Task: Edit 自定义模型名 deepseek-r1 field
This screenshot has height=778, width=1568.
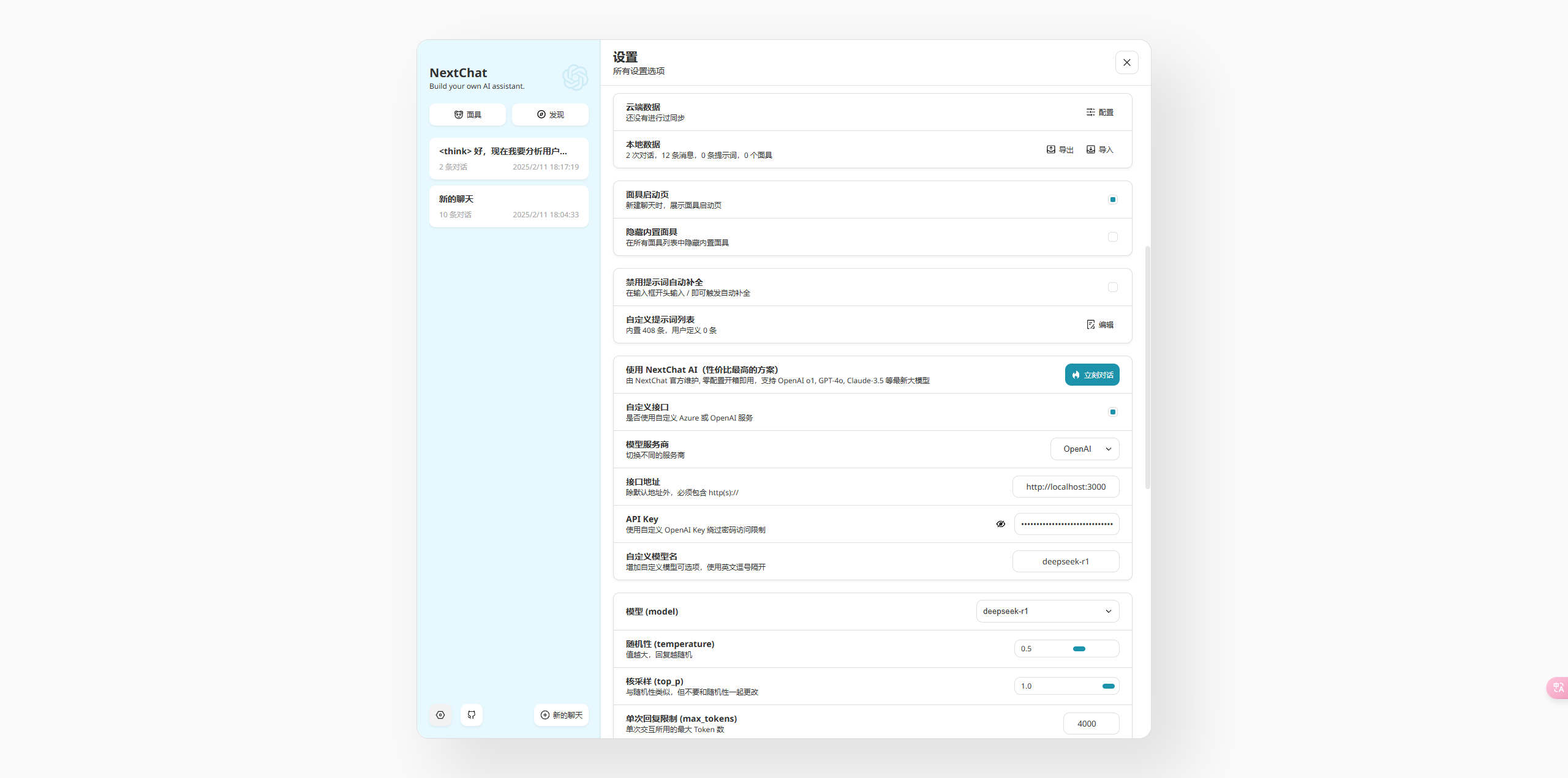Action: pos(1066,561)
